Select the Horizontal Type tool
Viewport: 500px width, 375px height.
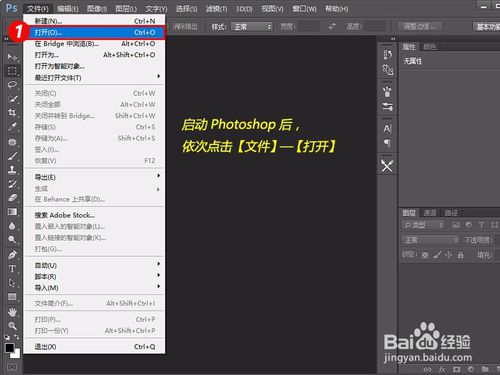(12, 269)
